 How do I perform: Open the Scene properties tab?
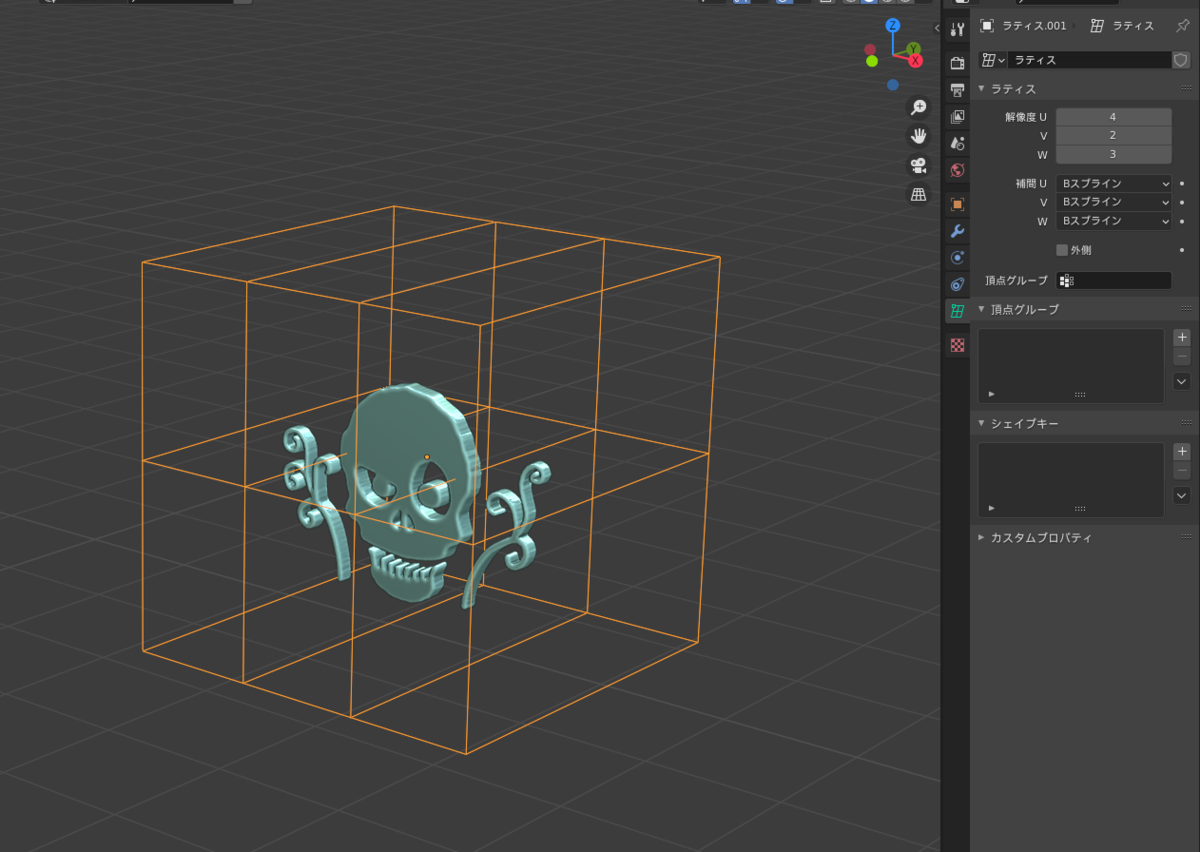[957, 143]
